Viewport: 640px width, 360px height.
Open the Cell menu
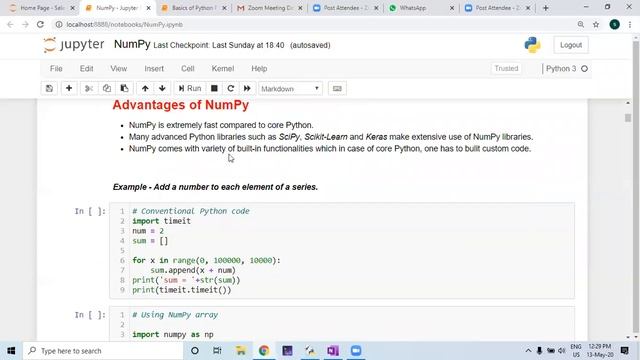pos(188,69)
